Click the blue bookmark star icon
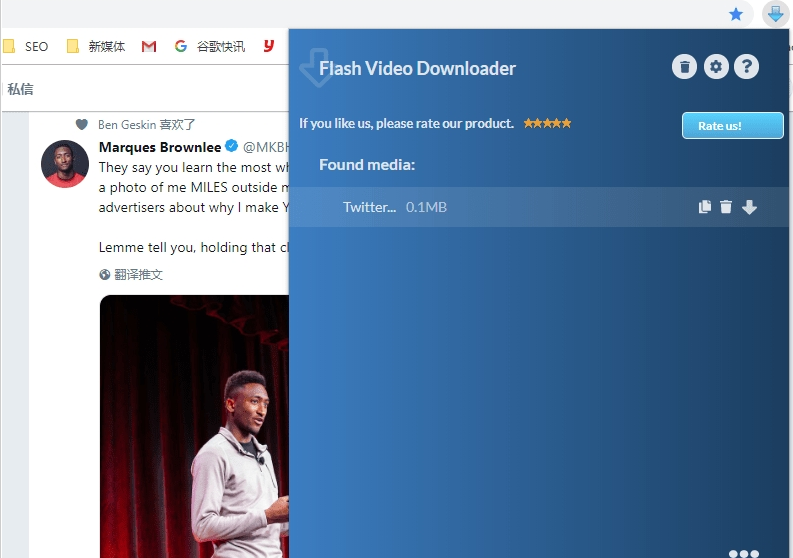 [x=736, y=14]
